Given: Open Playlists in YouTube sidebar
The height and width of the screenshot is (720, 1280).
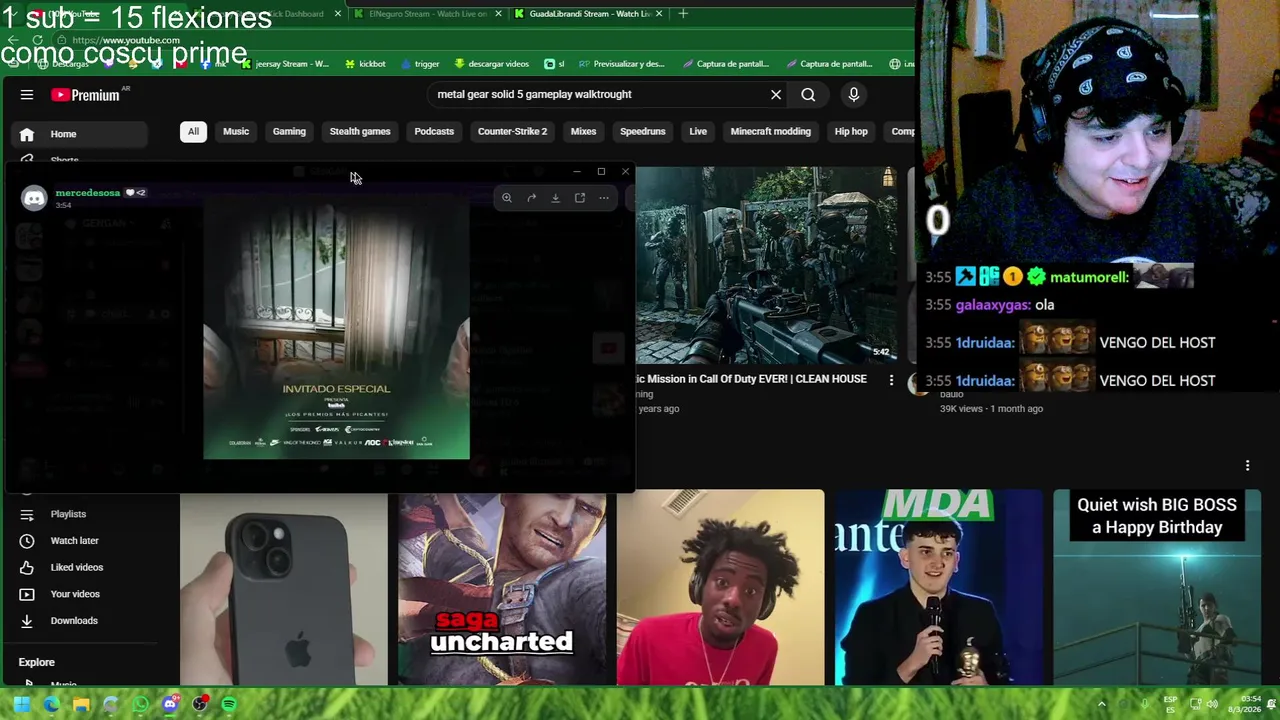Looking at the screenshot, I should 68,514.
